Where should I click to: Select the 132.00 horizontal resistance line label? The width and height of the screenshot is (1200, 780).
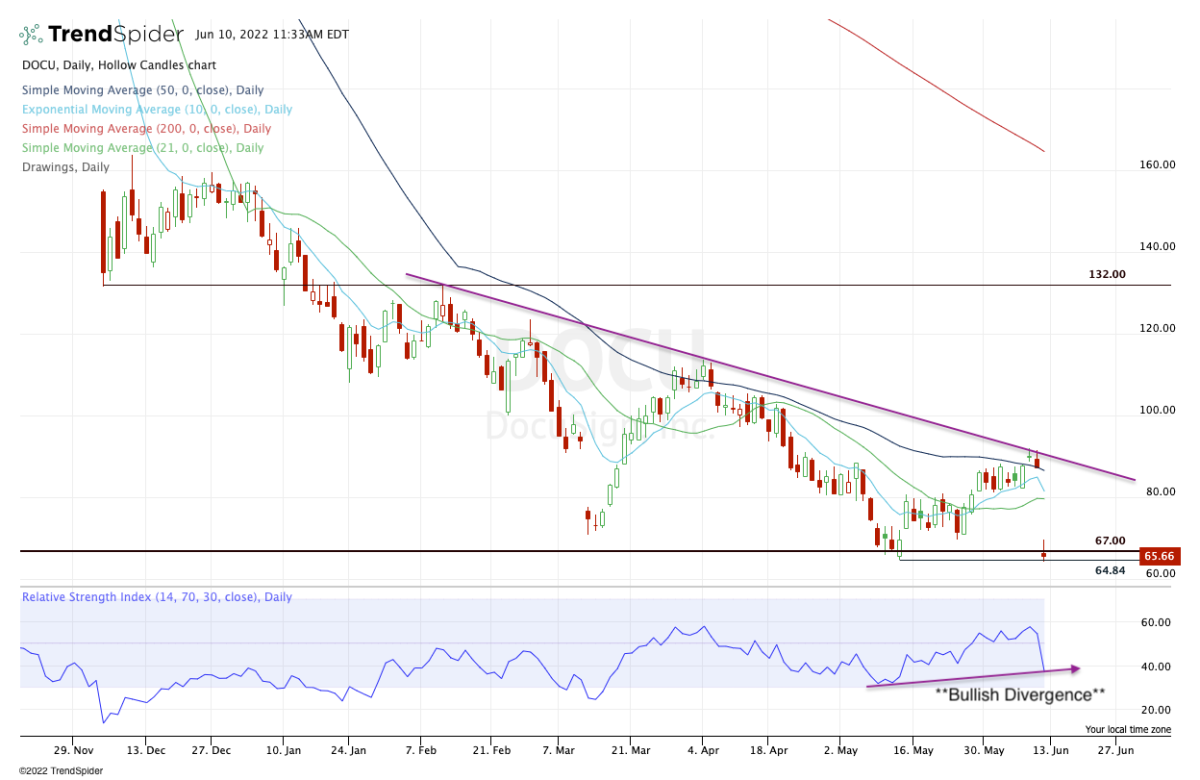point(1106,274)
